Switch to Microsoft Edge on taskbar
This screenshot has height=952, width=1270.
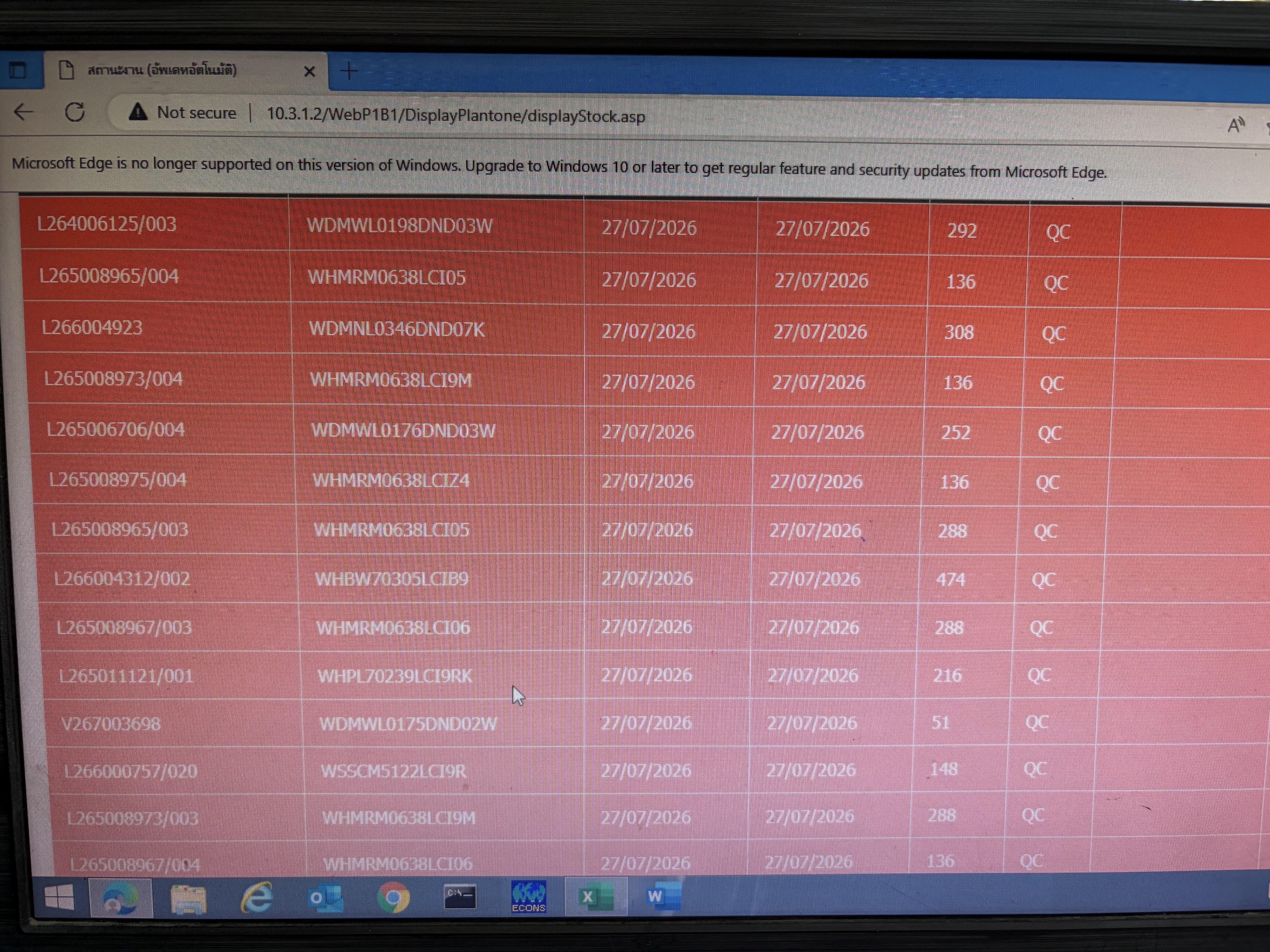point(120,898)
